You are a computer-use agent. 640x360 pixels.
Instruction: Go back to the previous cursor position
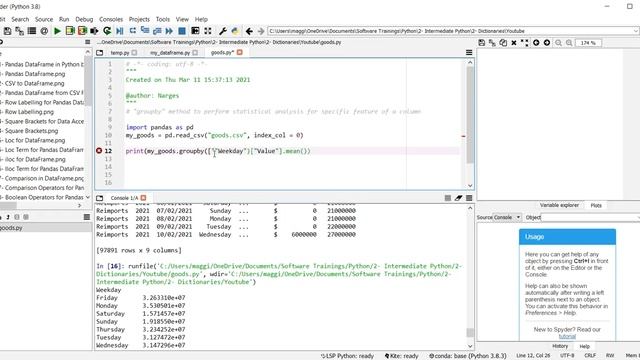tap(249, 31)
